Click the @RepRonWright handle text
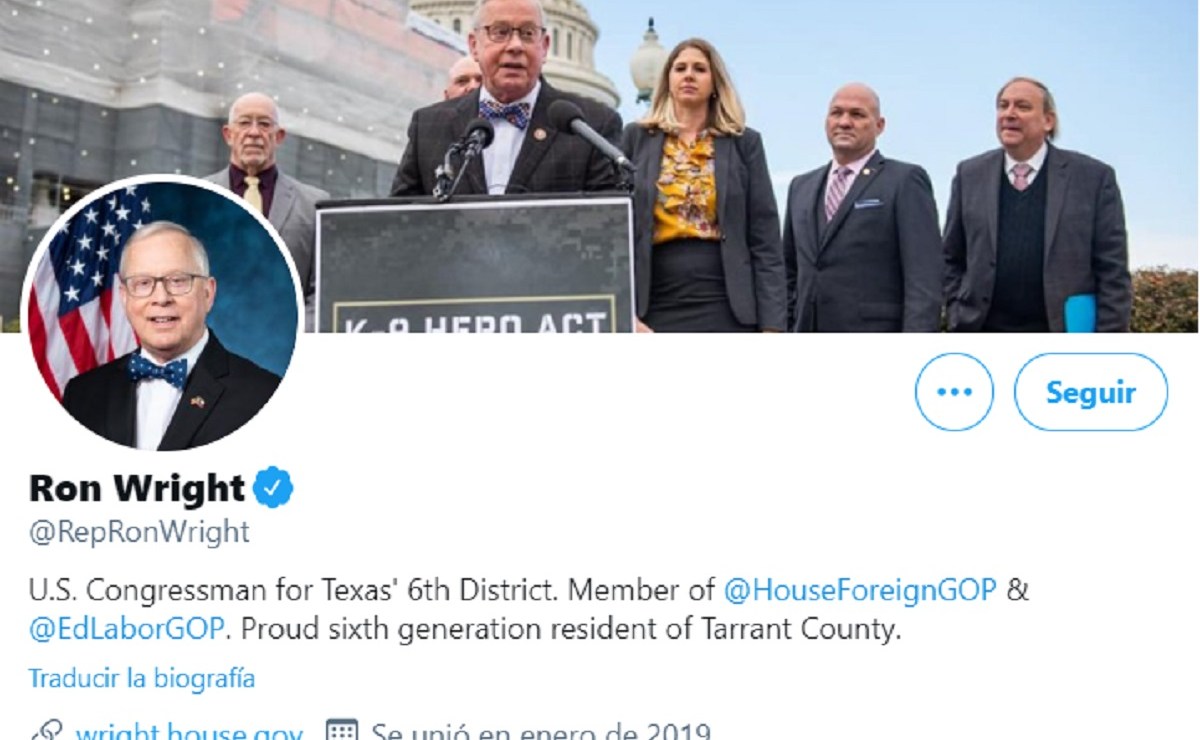 pos(139,532)
